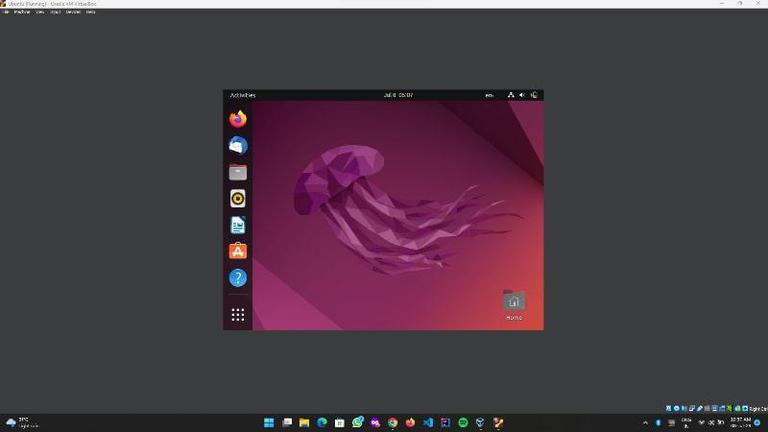Click the VirtualBox USB devices status icon
The width and height of the screenshot is (768, 432).
pyautogui.click(x=699, y=408)
